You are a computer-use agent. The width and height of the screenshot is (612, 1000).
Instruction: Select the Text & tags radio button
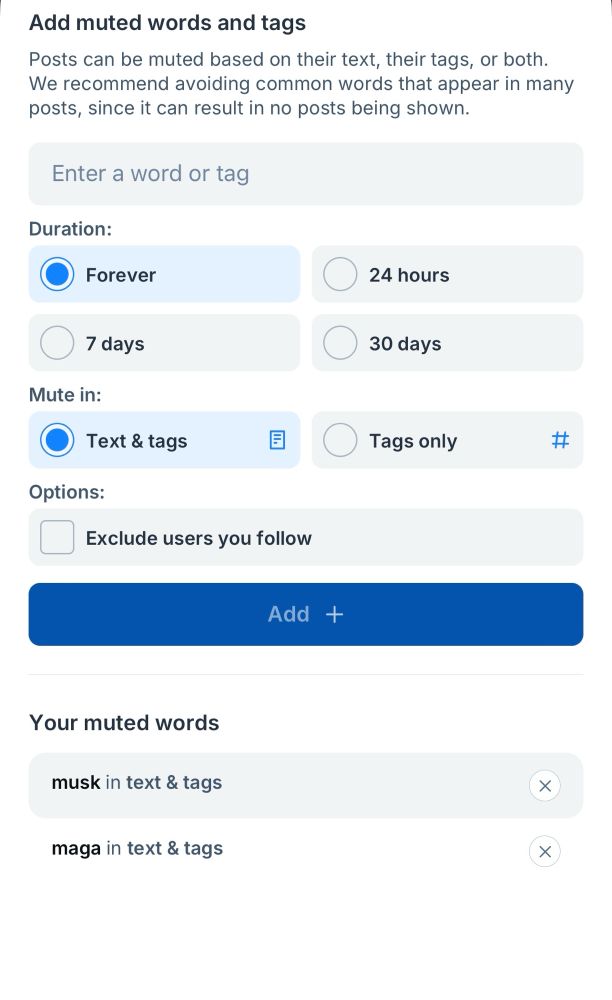tap(57, 440)
